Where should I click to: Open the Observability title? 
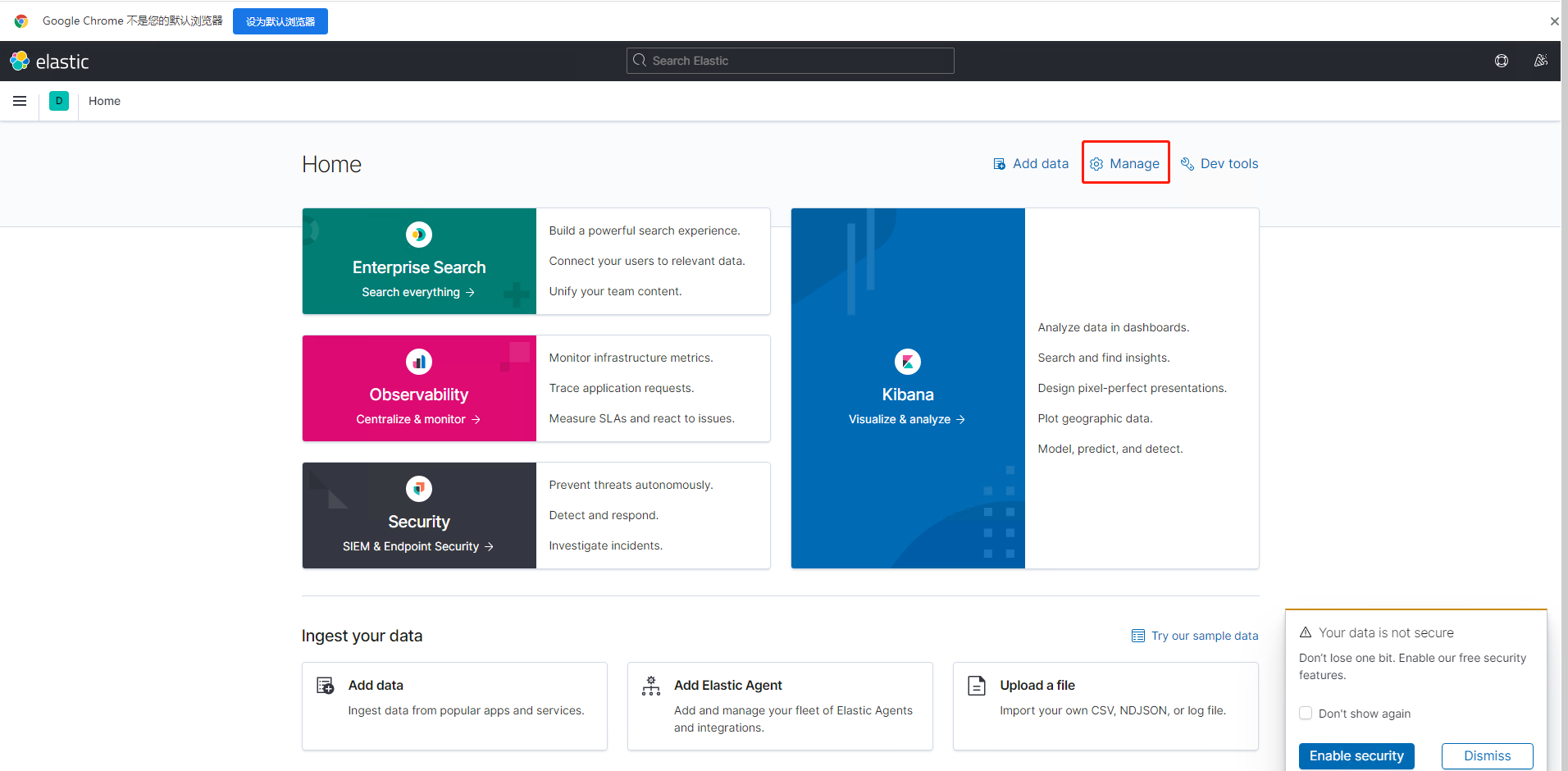[419, 395]
